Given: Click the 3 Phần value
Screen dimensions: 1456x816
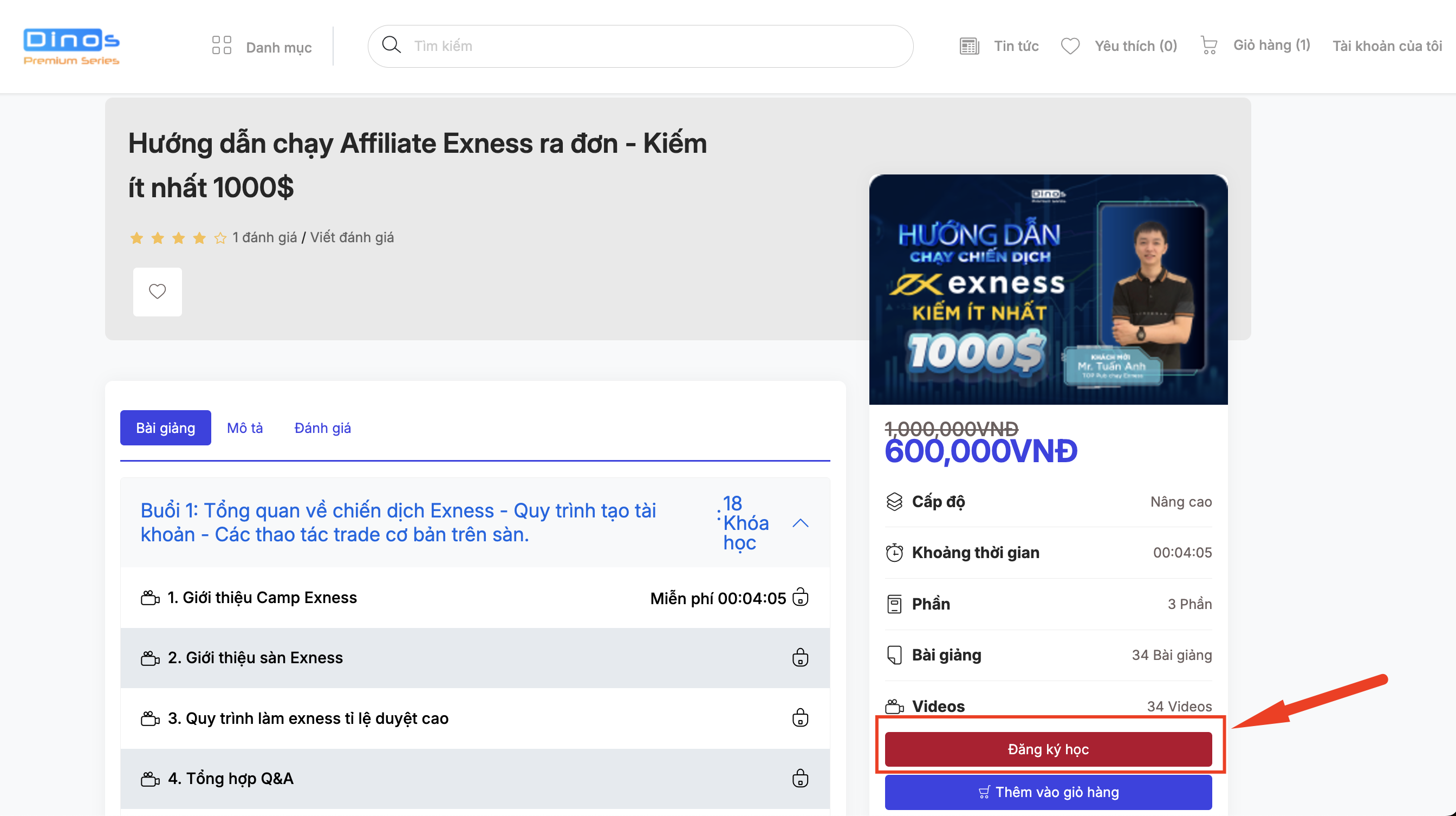Looking at the screenshot, I should coord(1190,605).
